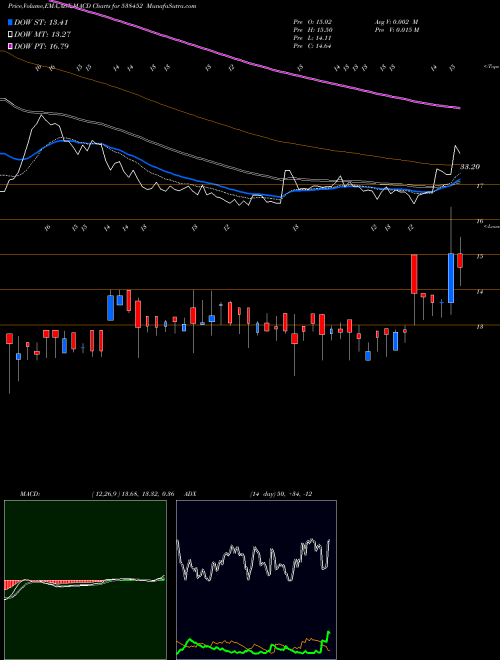Select the DOW MT: 13.27 label

point(42,35)
